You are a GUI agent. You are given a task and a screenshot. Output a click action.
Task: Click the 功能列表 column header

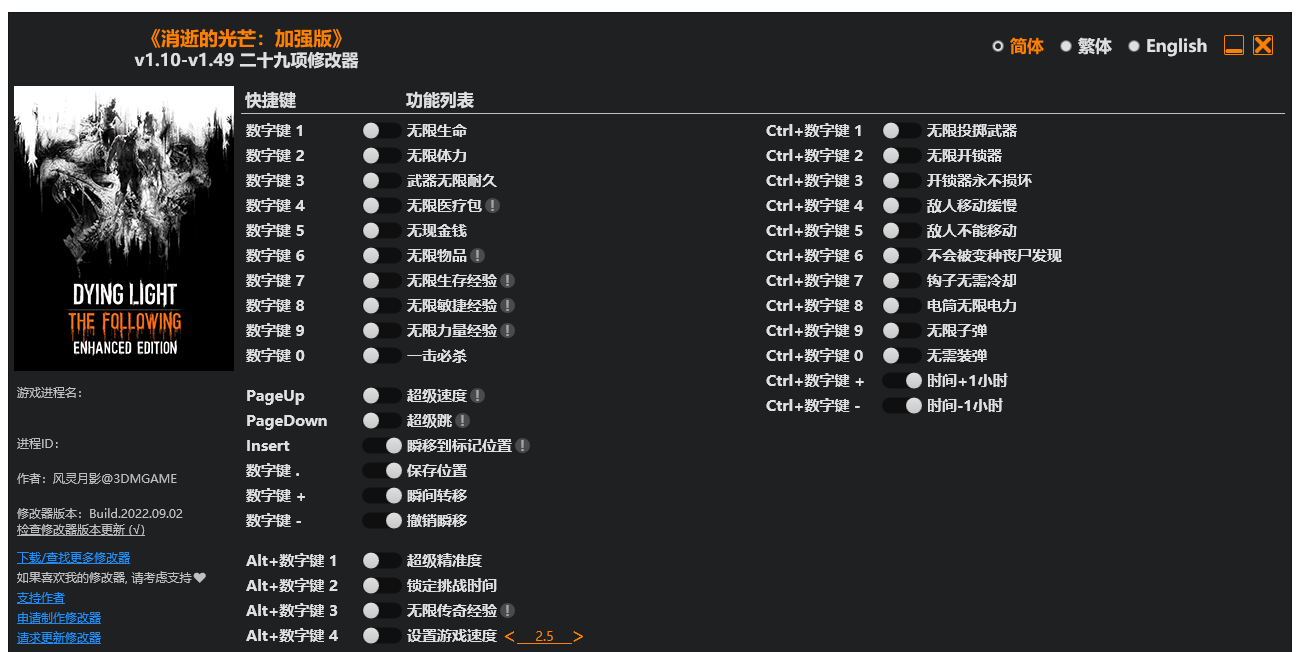pos(440,101)
